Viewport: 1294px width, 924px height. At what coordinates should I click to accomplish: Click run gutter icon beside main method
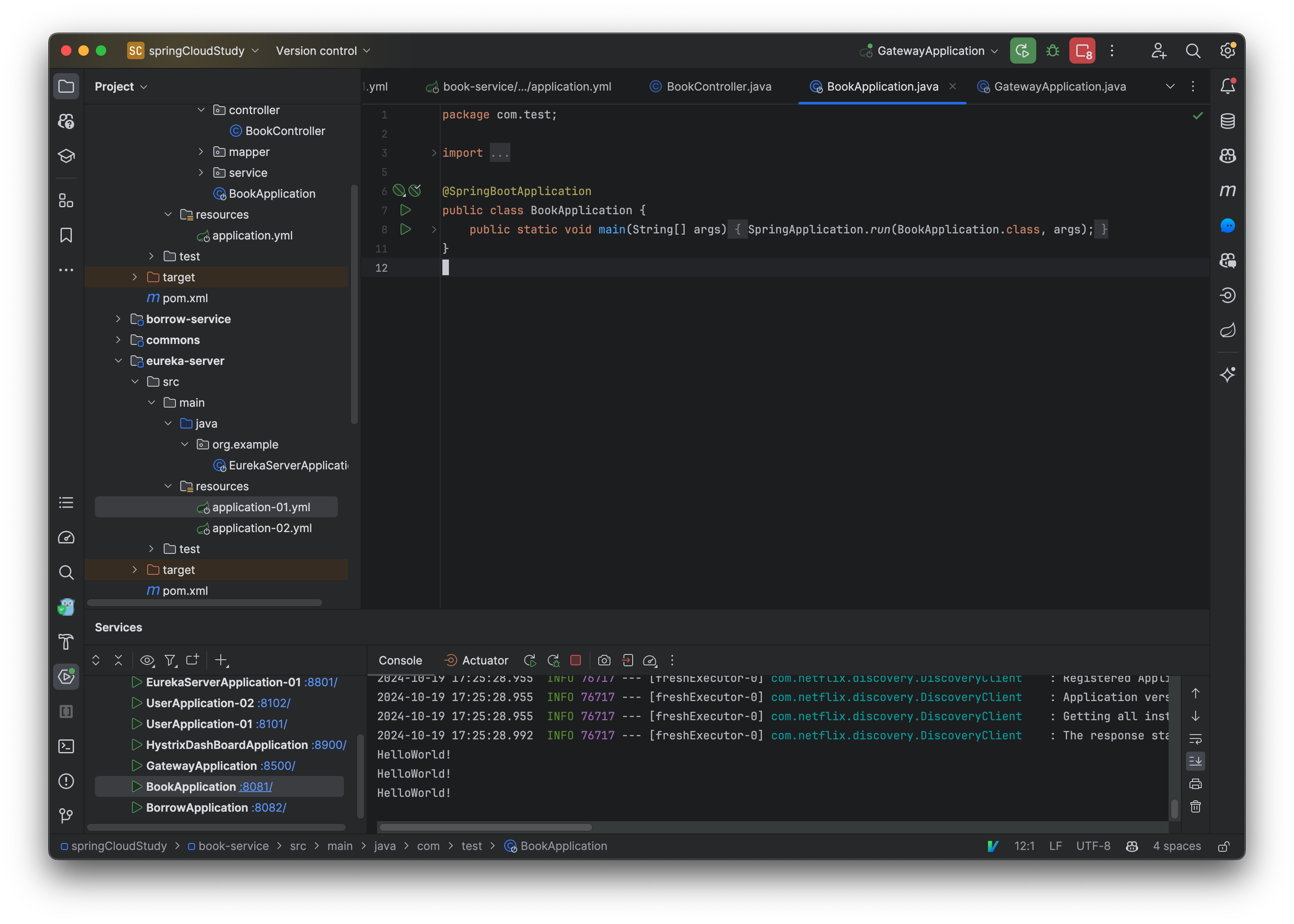(x=405, y=229)
